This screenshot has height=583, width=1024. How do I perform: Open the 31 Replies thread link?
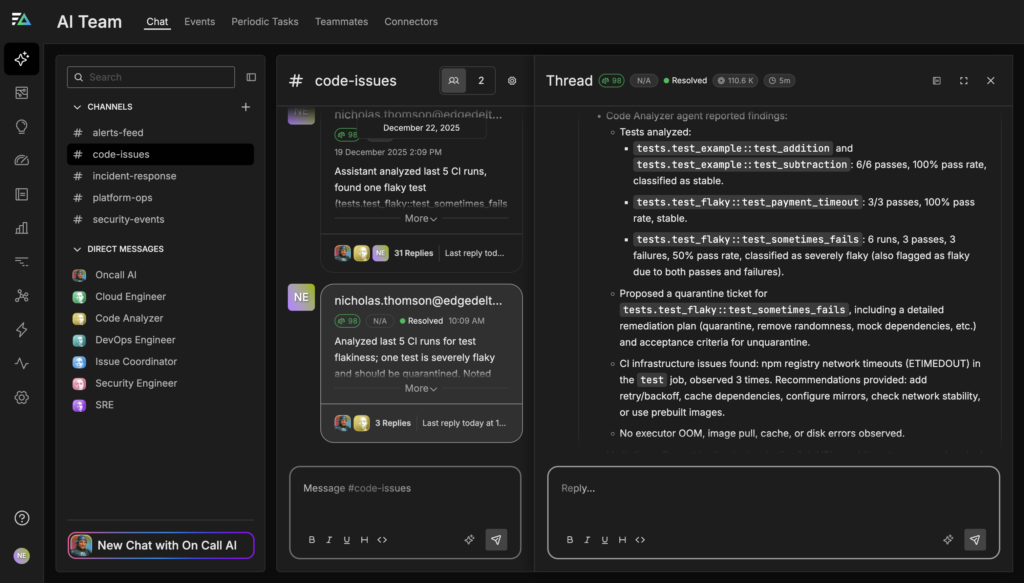[x=413, y=253]
